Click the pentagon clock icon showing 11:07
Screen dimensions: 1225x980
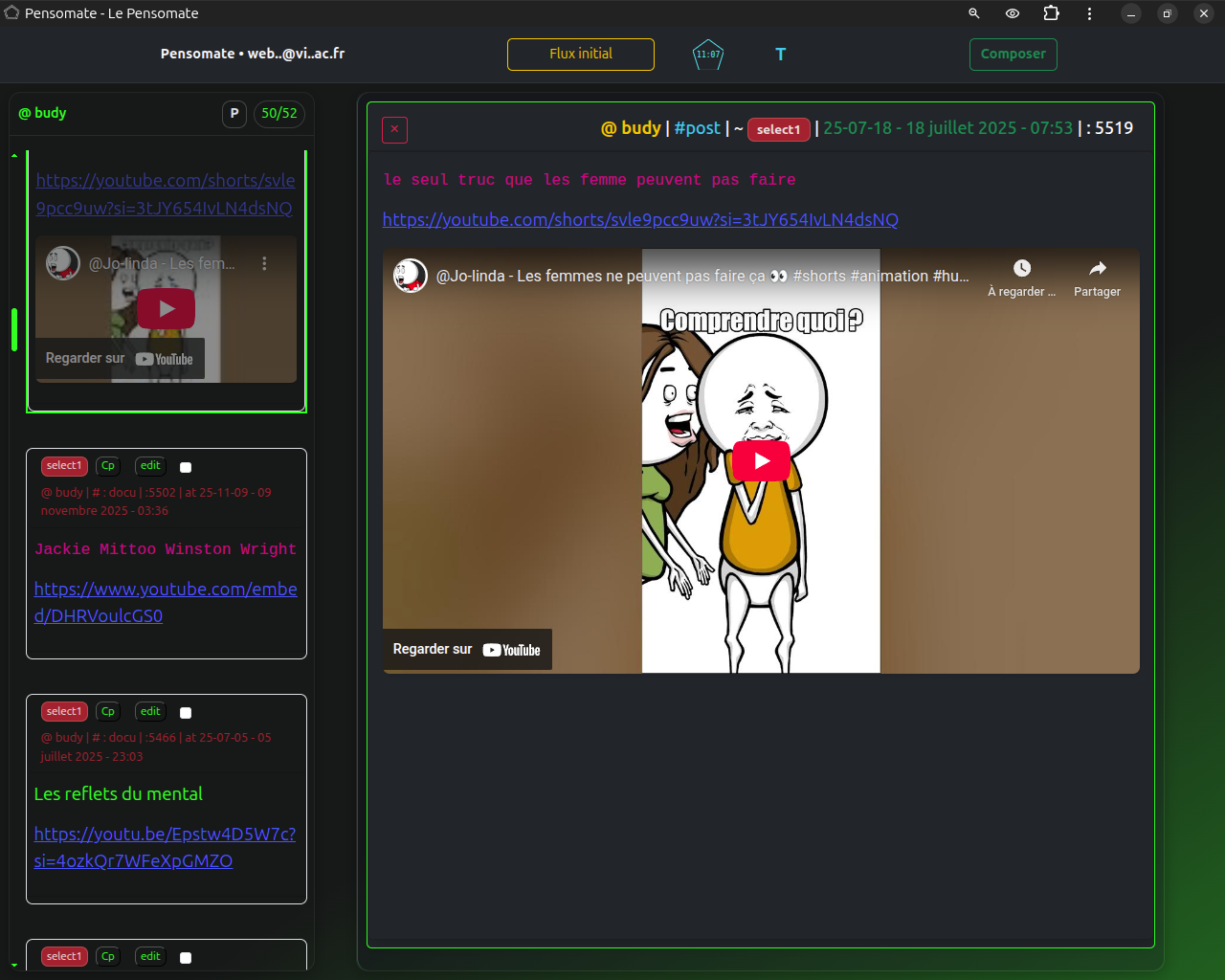[x=708, y=55]
